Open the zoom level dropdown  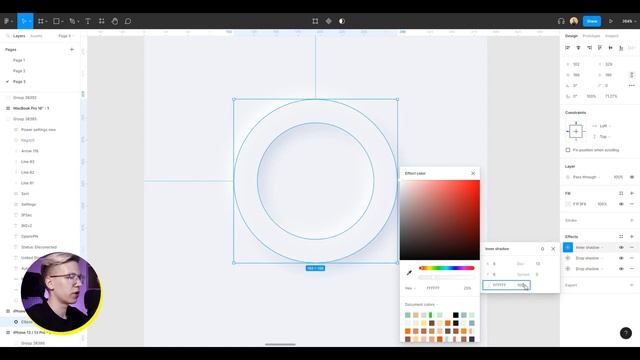pyautogui.click(x=628, y=21)
